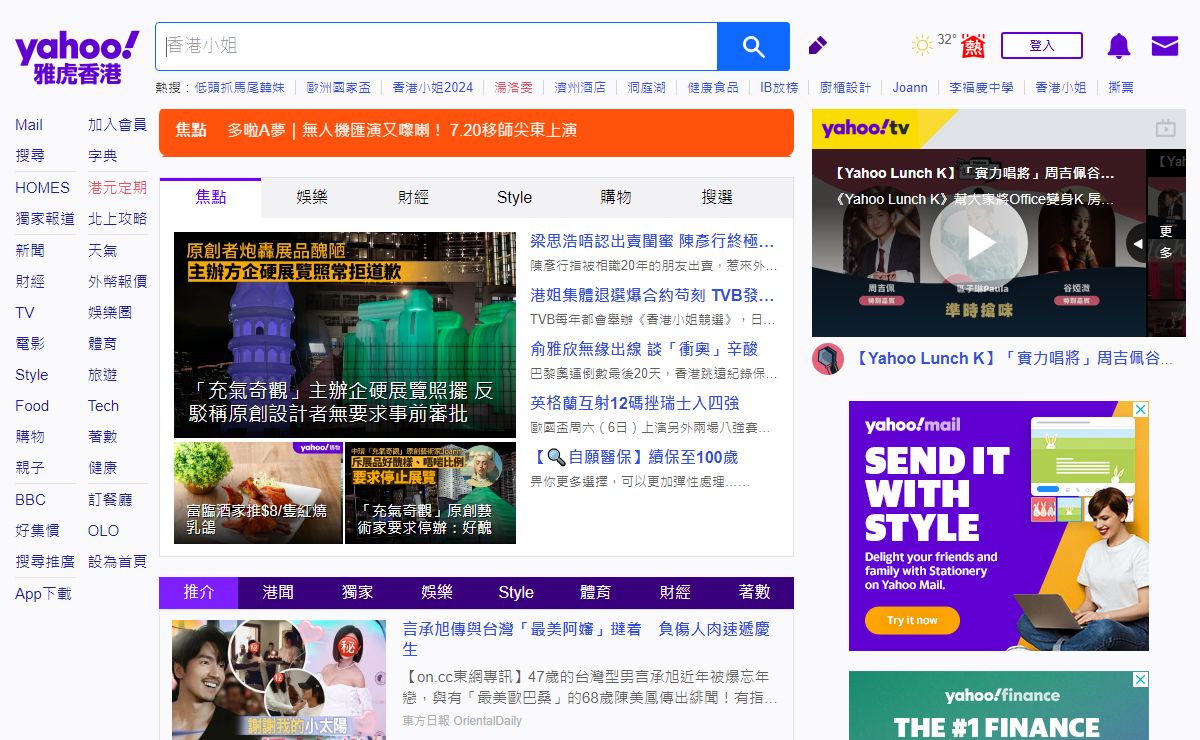
Task: Click Food in the sidebar
Action: (32, 406)
